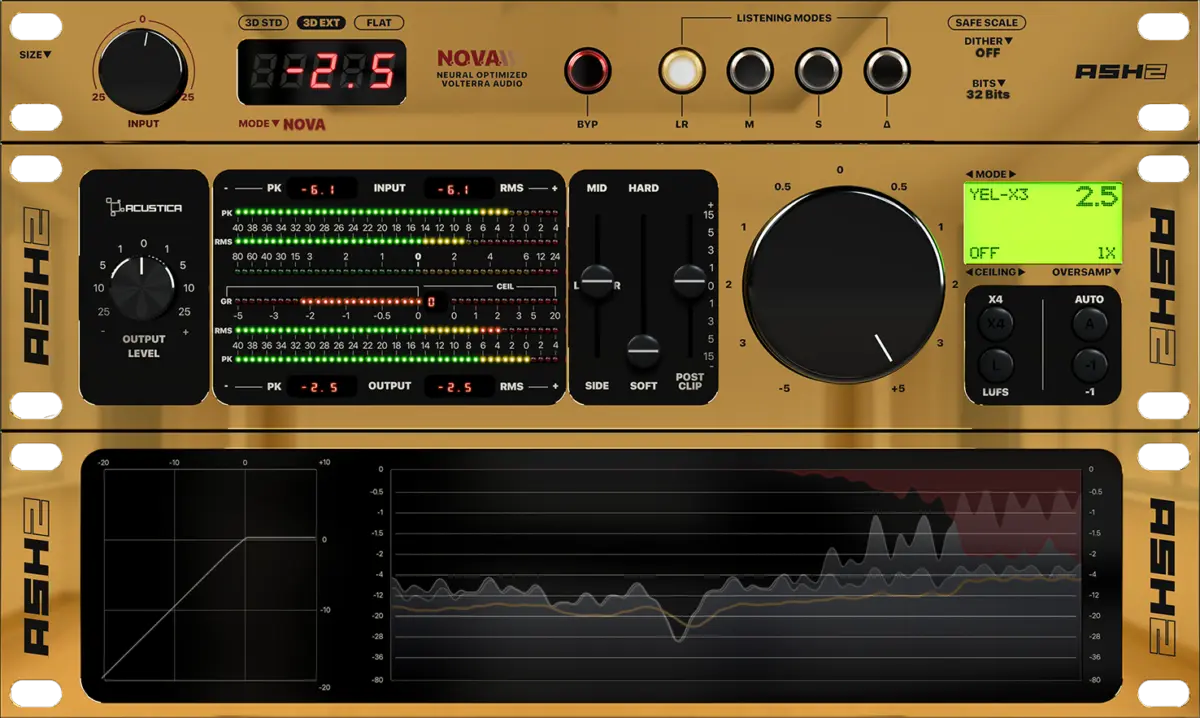This screenshot has height=718, width=1200.
Task: Toggle the -1 round button
Action: pyautogui.click(x=1089, y=365)
